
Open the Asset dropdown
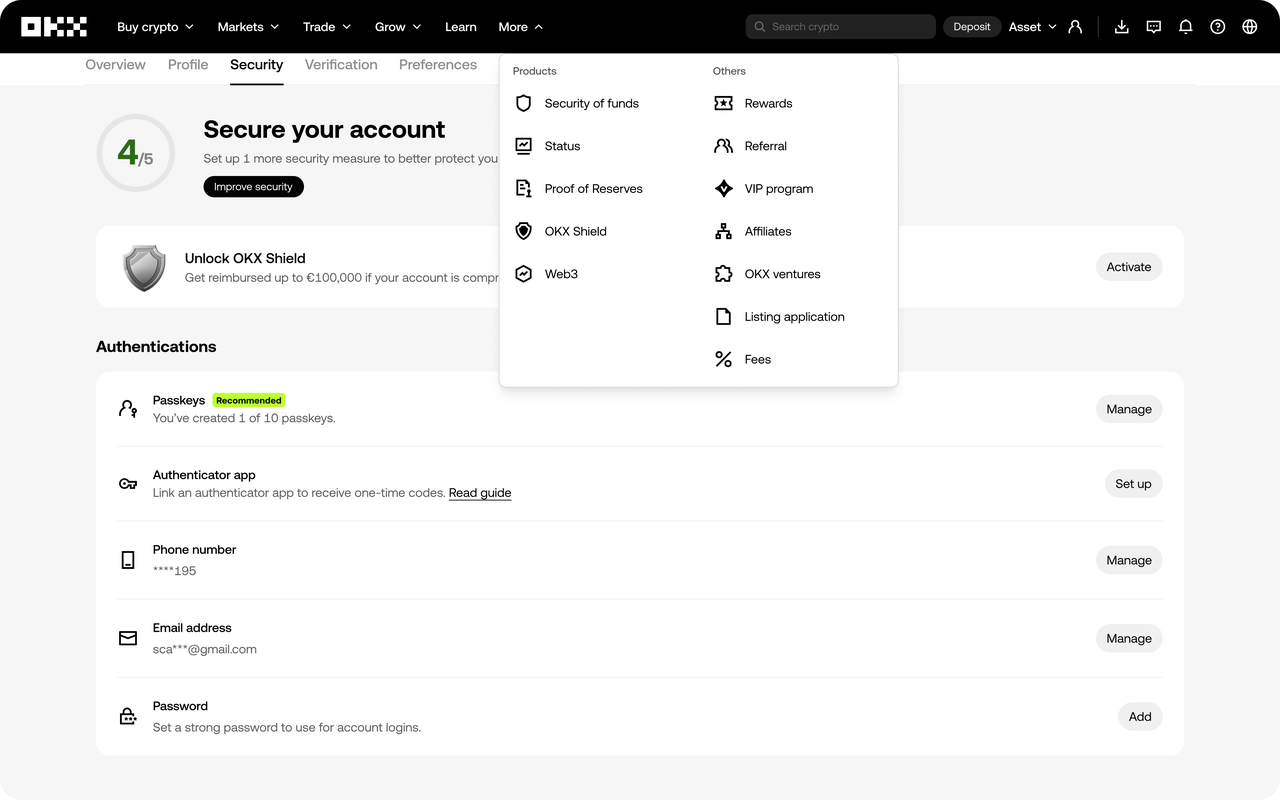[1032, 27]
